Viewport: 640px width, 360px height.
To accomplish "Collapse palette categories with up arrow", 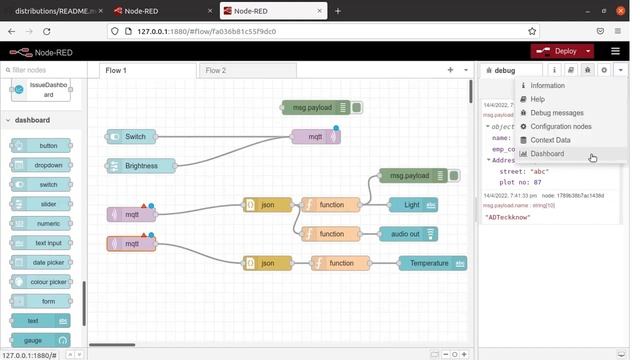I will coord(70,355).
